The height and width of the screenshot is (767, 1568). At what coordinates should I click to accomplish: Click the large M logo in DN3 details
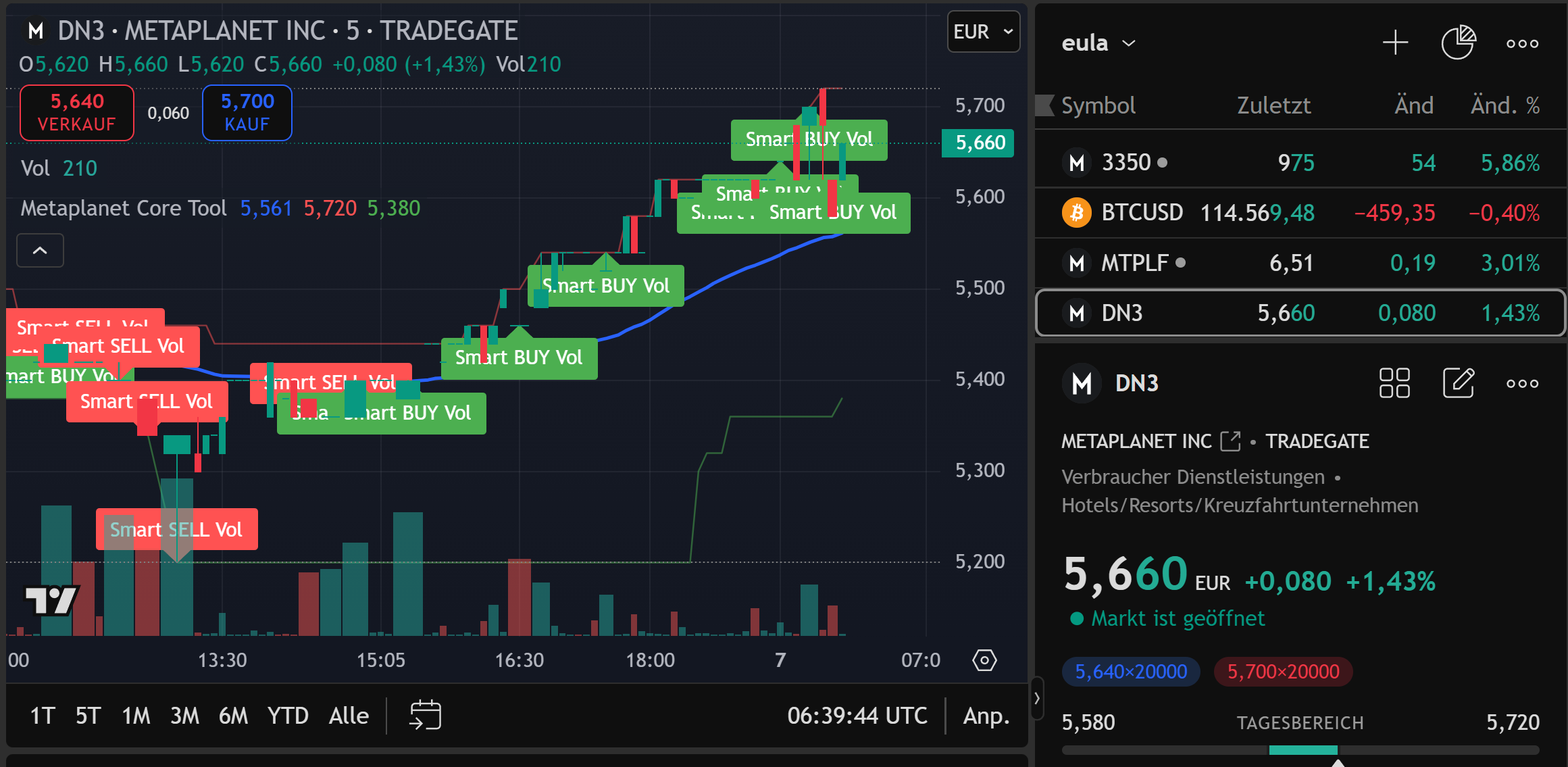coord(1082,383)
